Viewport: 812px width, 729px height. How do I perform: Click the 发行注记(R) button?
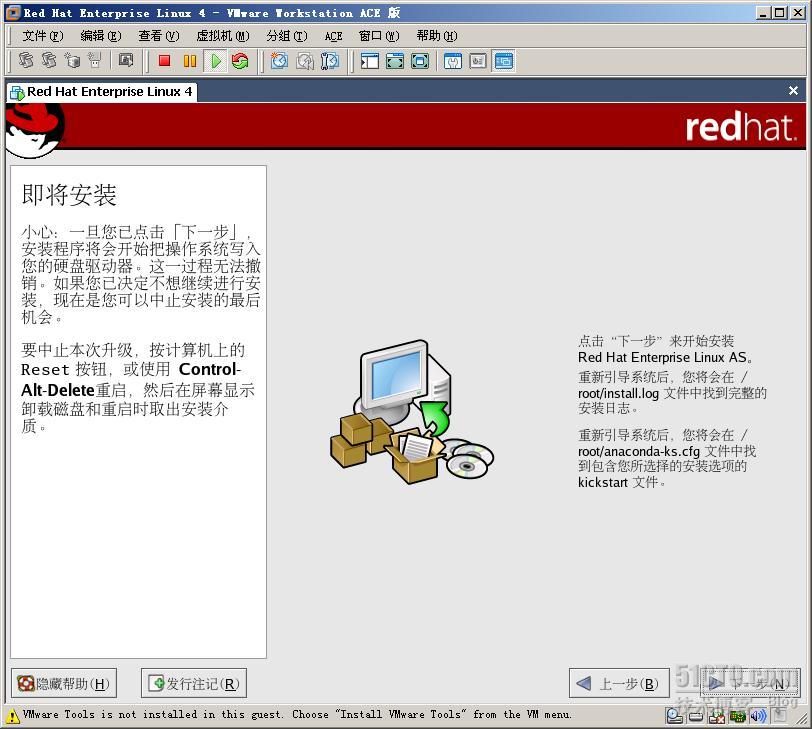(x=194, y=683)
